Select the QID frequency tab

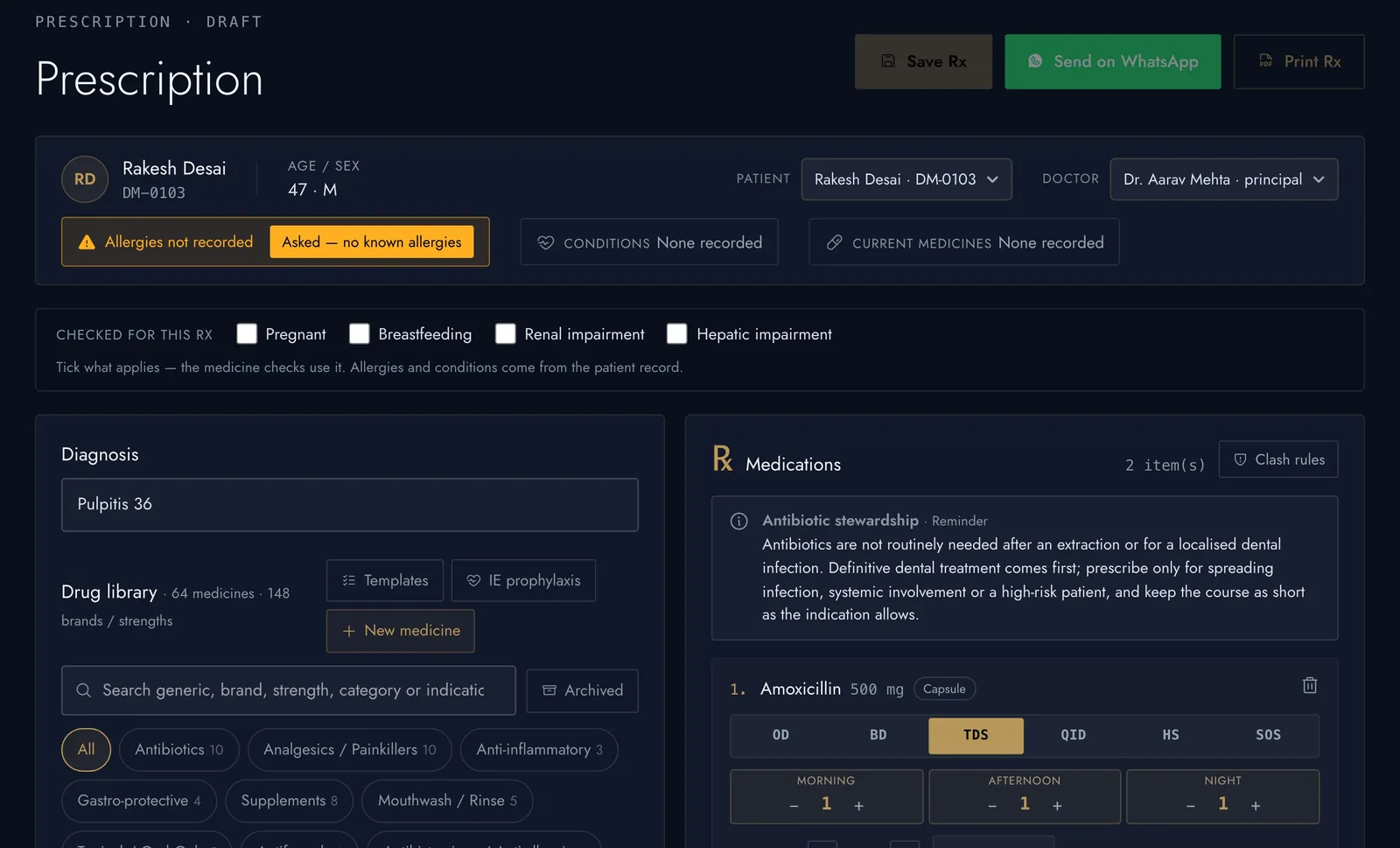1074,735
